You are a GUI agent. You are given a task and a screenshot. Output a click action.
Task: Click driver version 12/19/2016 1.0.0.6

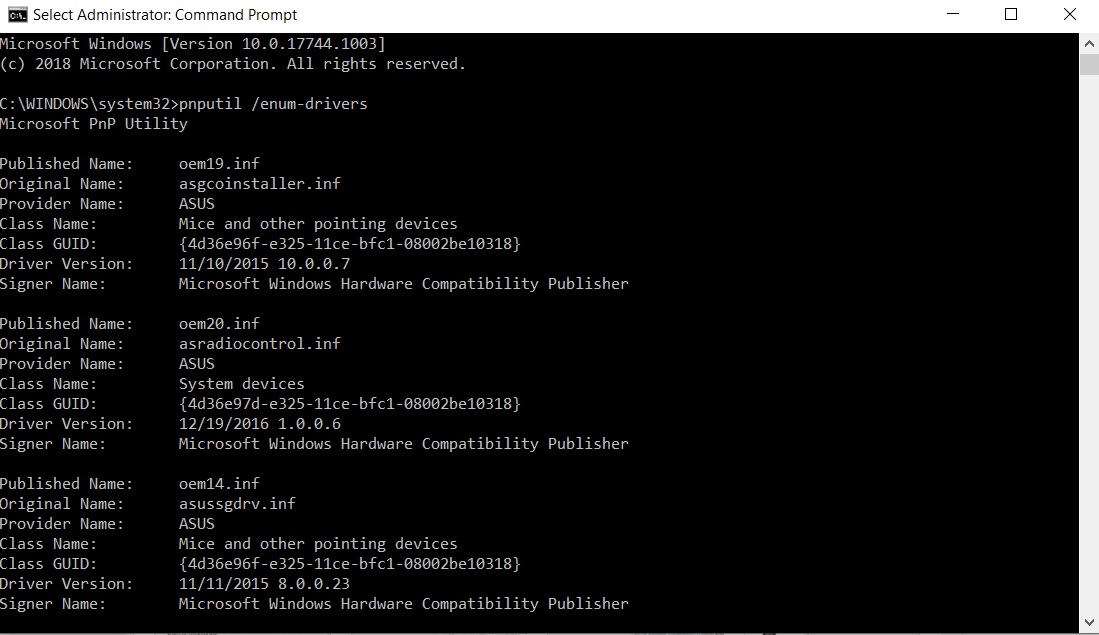click(x=260, y=424)
